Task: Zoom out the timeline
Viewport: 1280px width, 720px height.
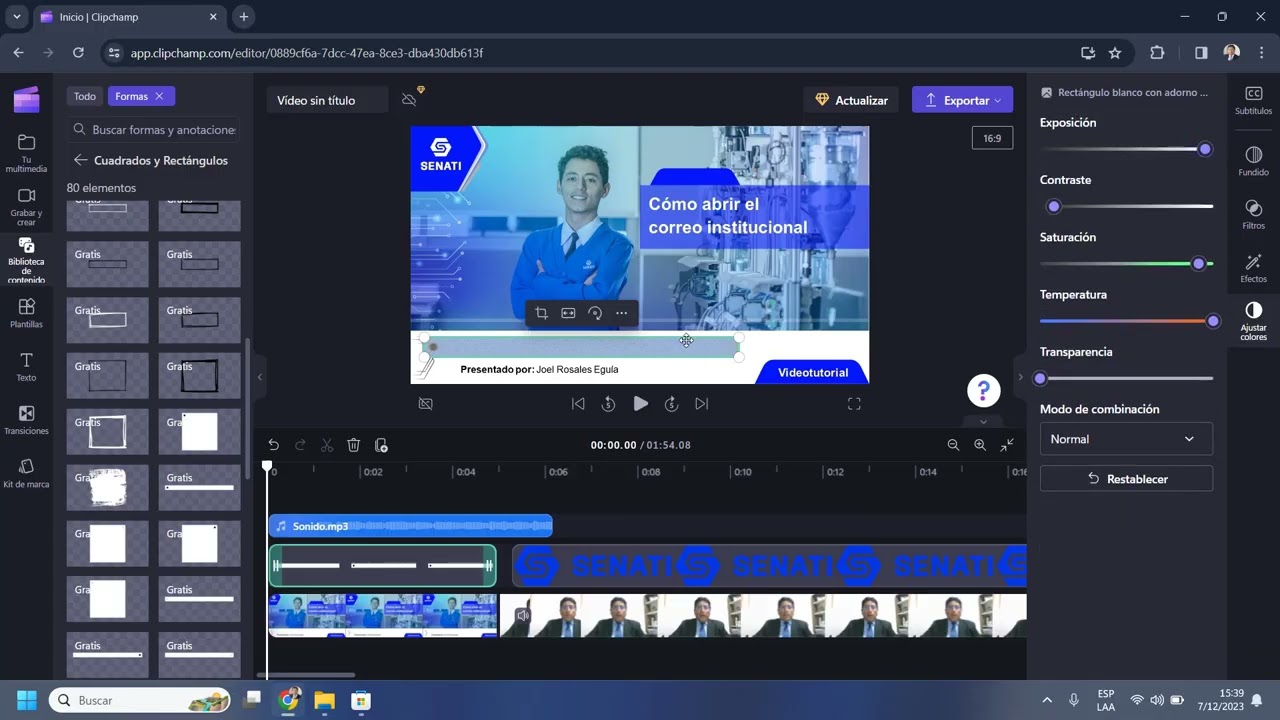Action: coord(953,445)
